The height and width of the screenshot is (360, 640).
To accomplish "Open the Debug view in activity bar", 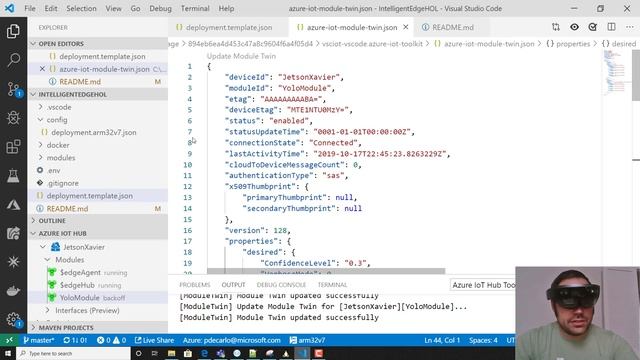I will coord(13,118).
